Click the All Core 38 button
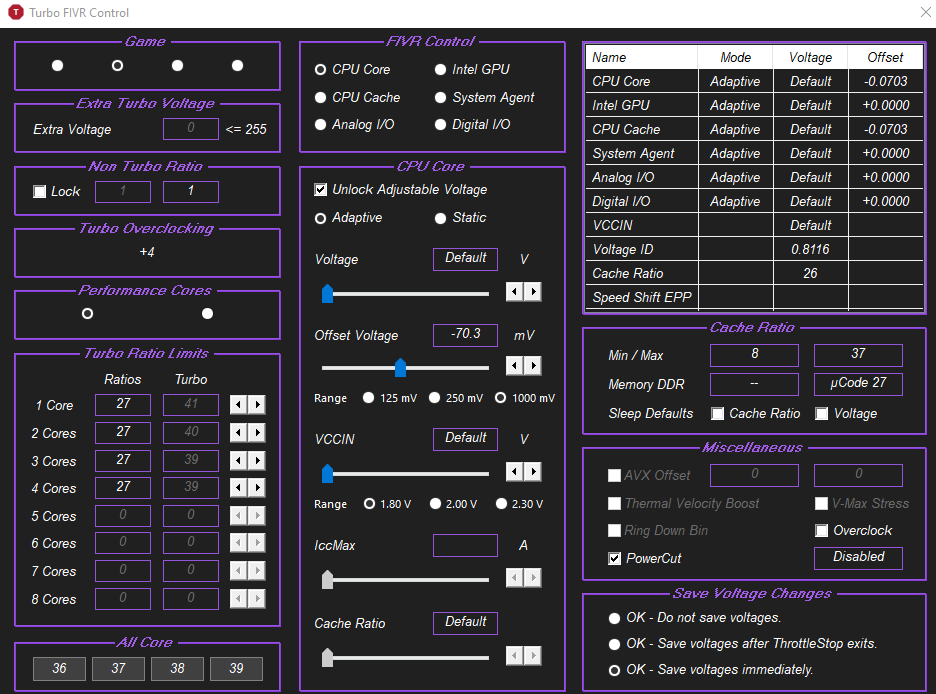The height and width of the screenshot is (694, 936). tap(177, 668)
